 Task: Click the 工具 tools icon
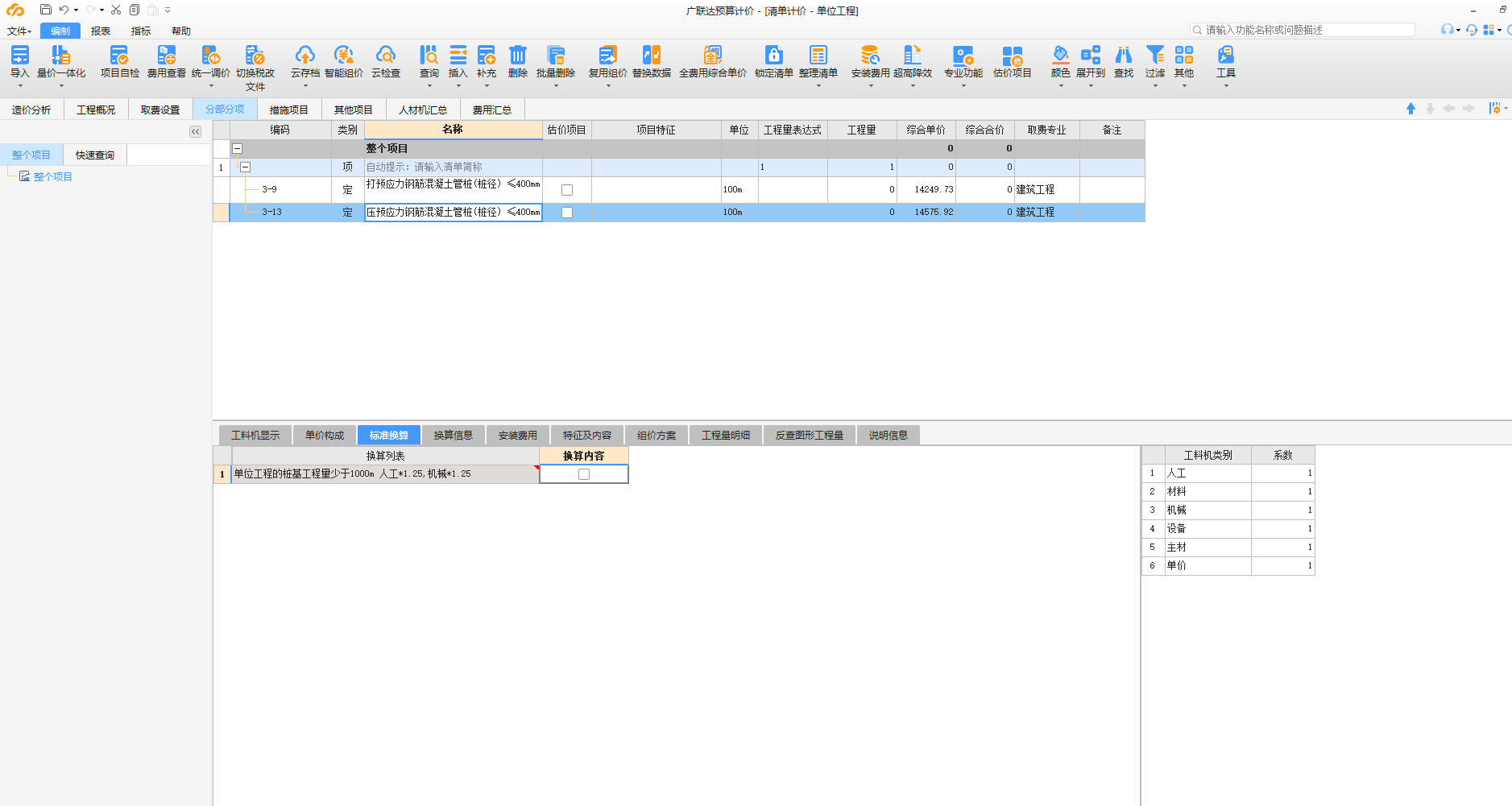point(1226,55)
